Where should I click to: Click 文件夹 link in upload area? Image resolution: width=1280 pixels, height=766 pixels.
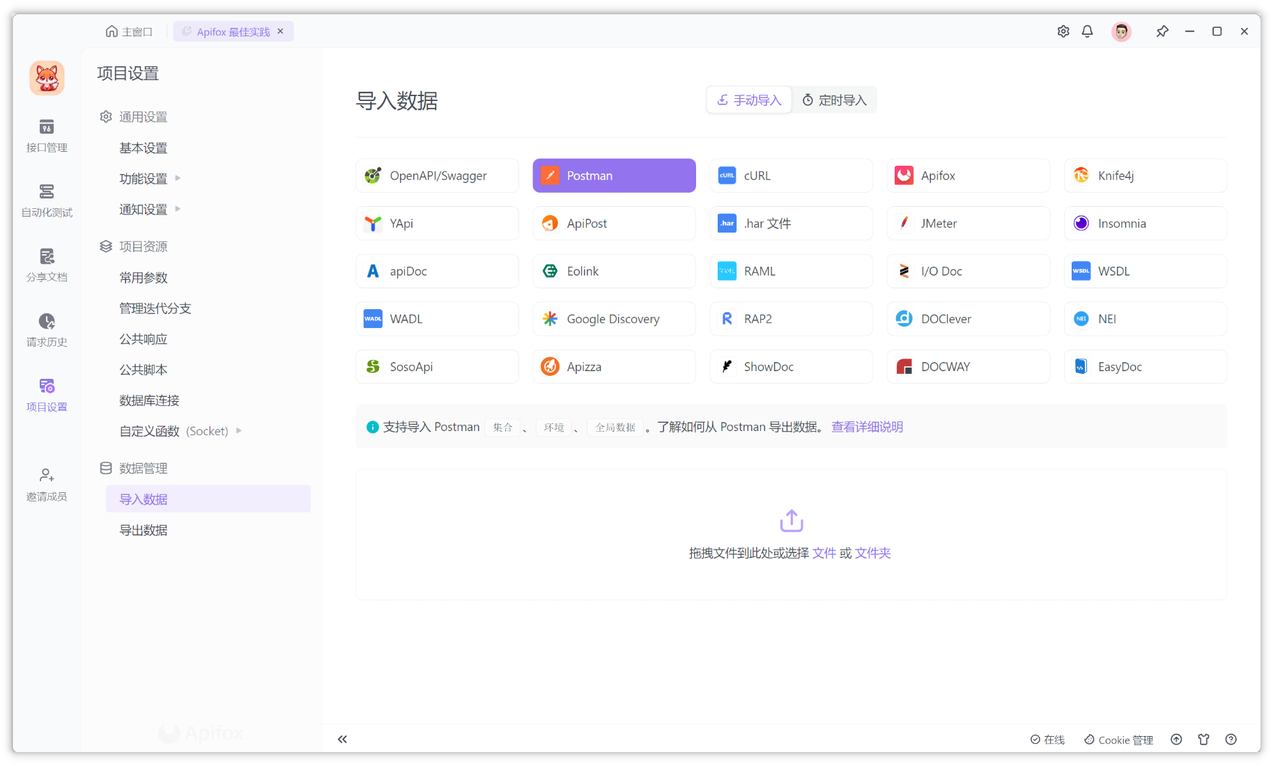872,553
